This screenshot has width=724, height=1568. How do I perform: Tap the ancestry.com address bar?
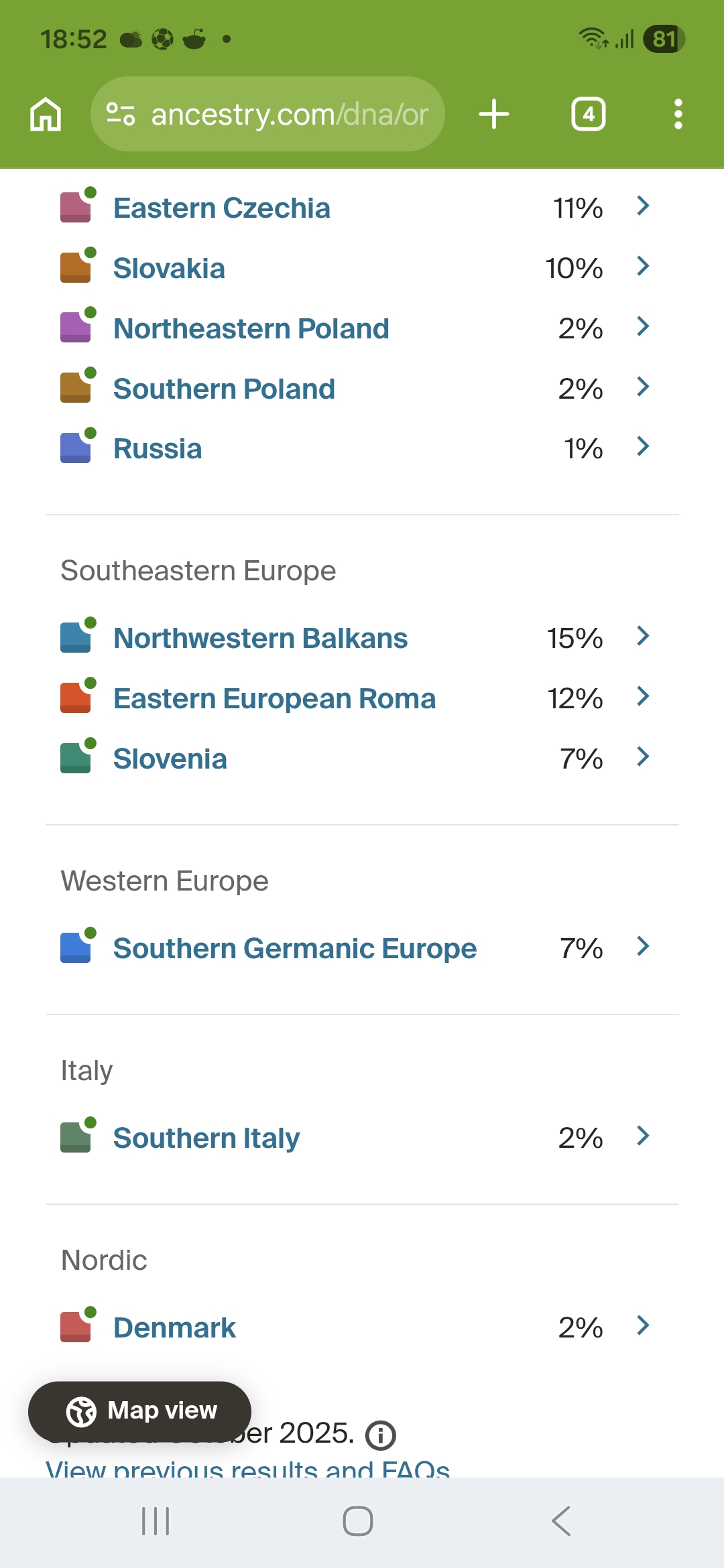288,114
